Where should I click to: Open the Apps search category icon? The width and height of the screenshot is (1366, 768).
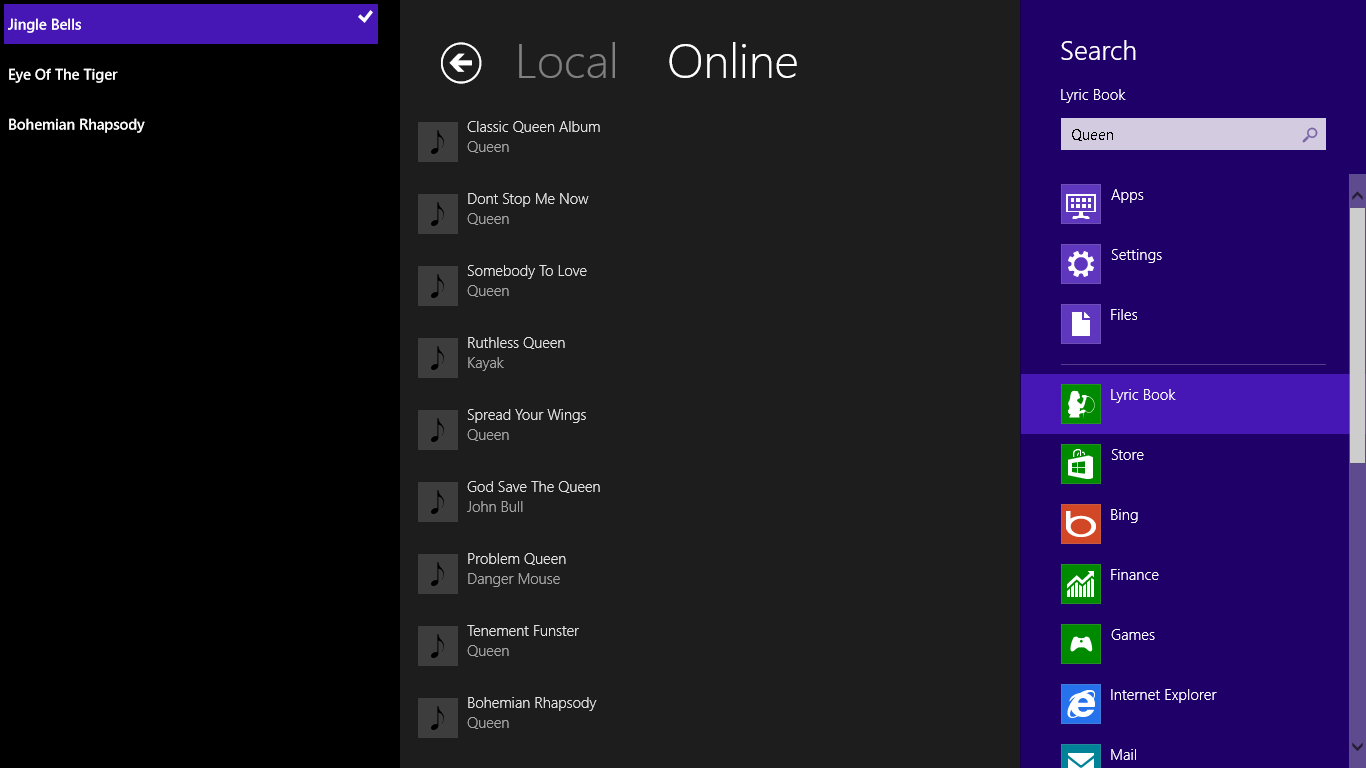tap(1080, 204)
